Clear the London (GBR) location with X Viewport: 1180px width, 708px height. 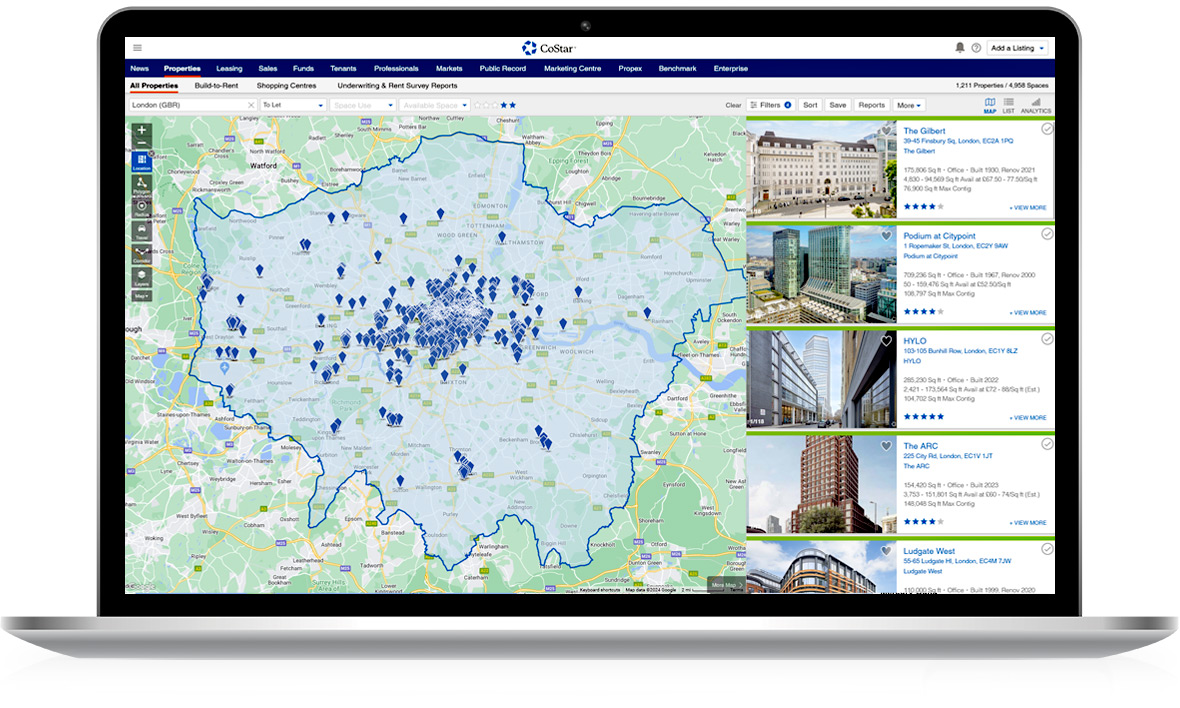tap(251, 105)
